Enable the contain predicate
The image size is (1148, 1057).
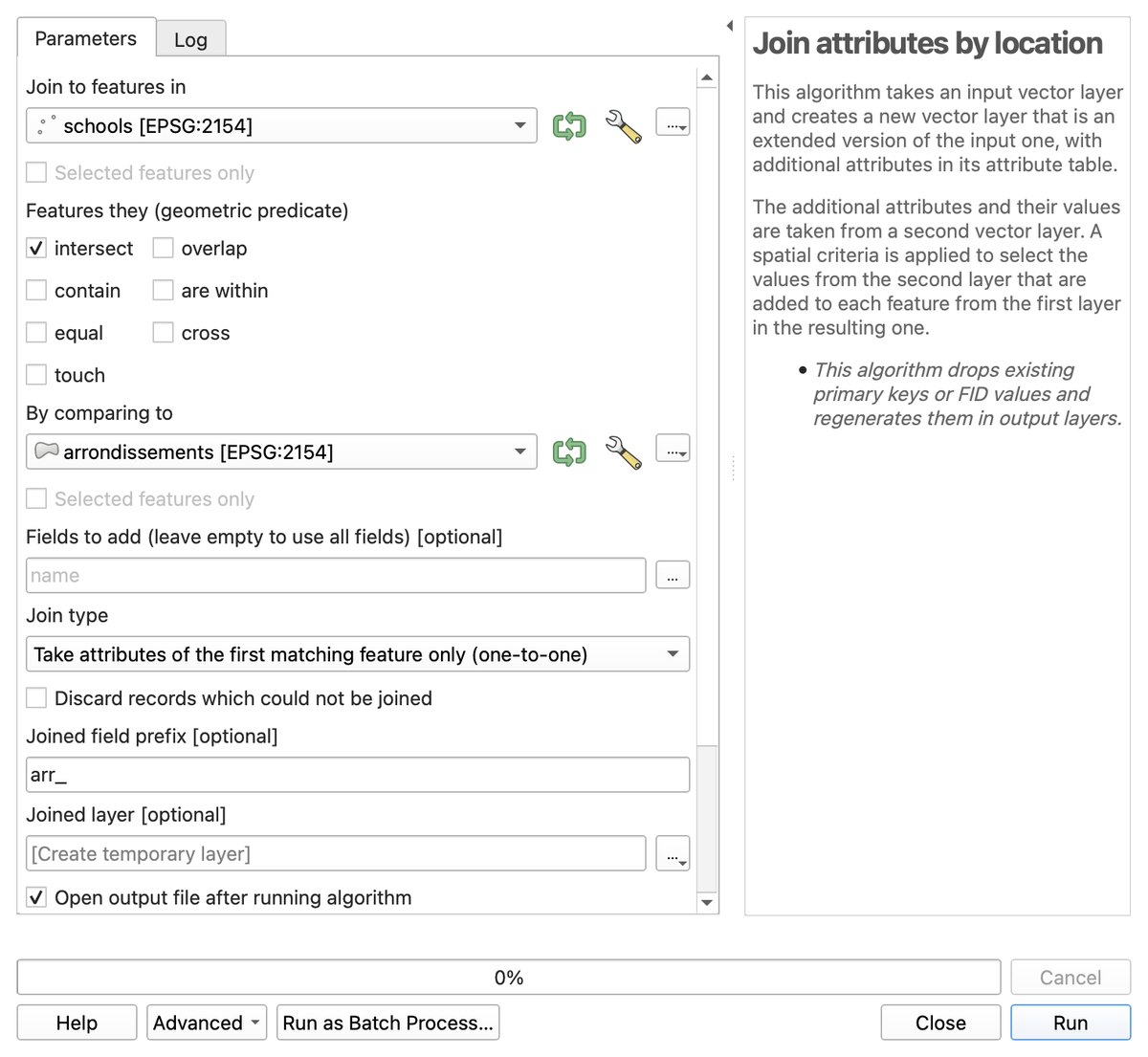[36, 291]
